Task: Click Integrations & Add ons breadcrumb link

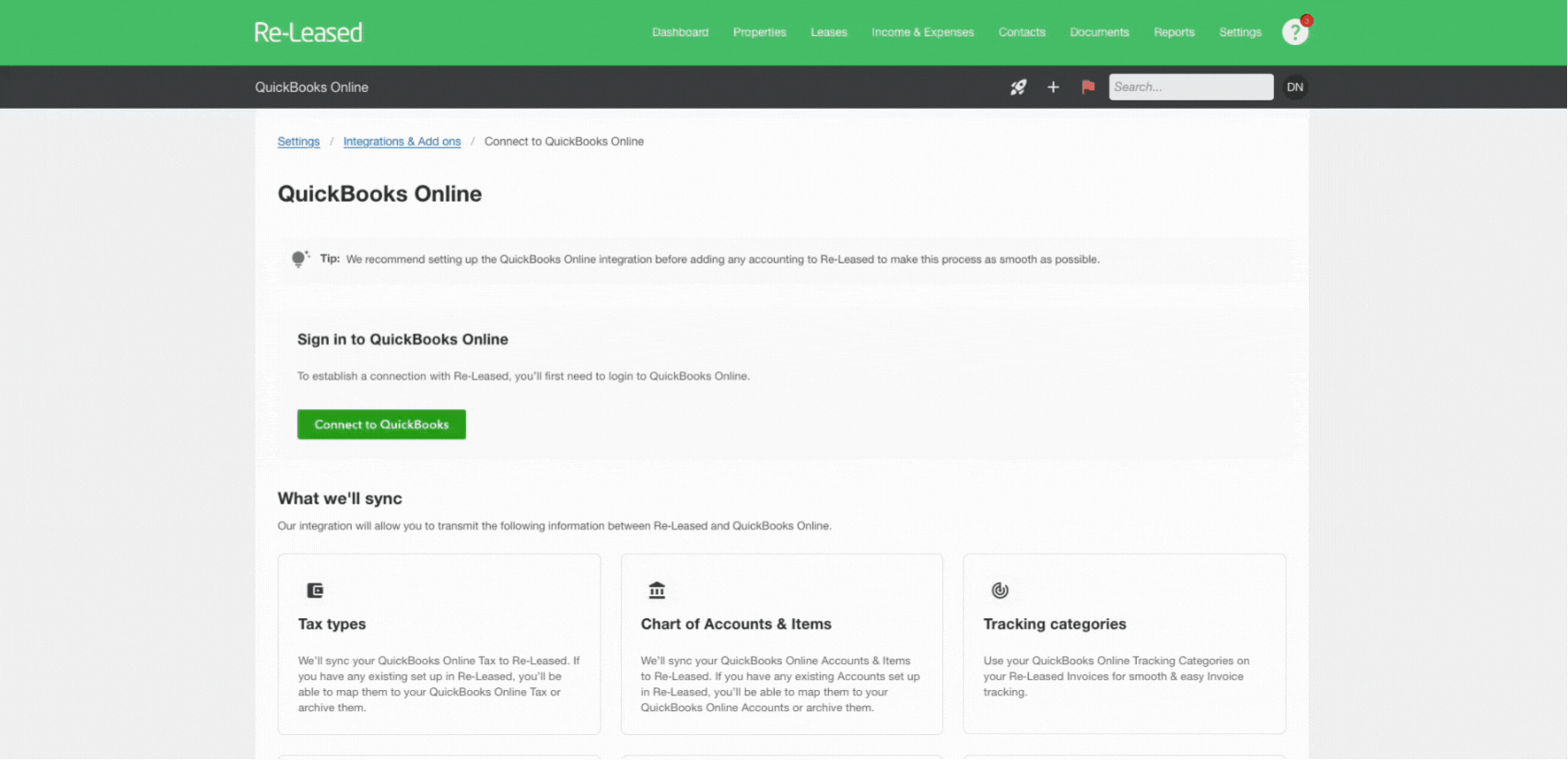Action: [x=402, y=142]
